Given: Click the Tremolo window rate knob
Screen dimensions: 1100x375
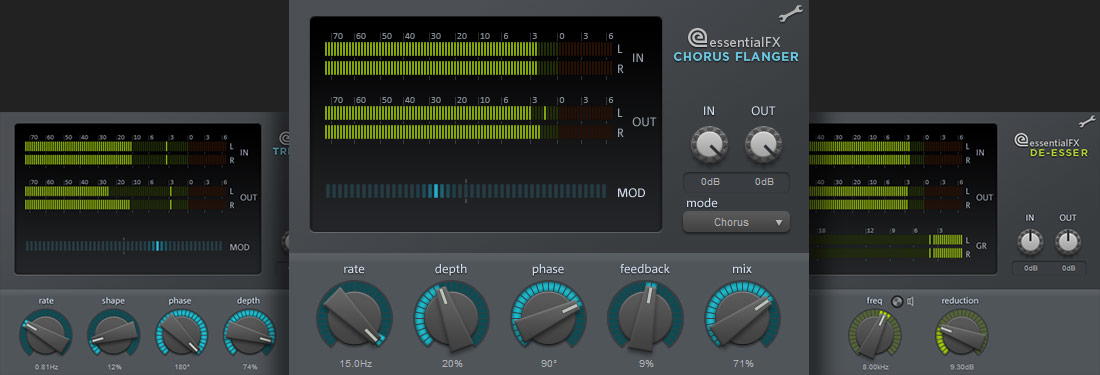Looking at the screenshot, I should (x=46, y=333).
